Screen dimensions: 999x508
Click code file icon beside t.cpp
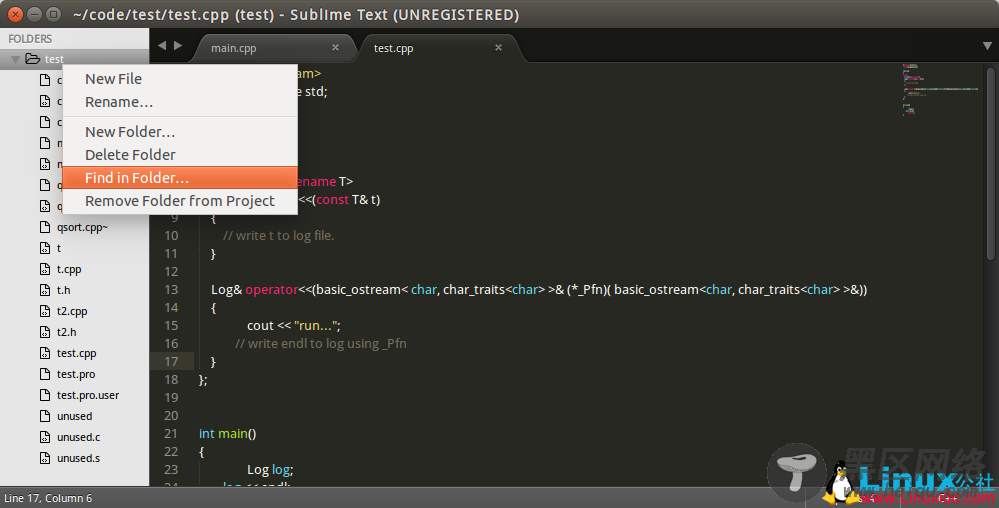coord(45,270)
